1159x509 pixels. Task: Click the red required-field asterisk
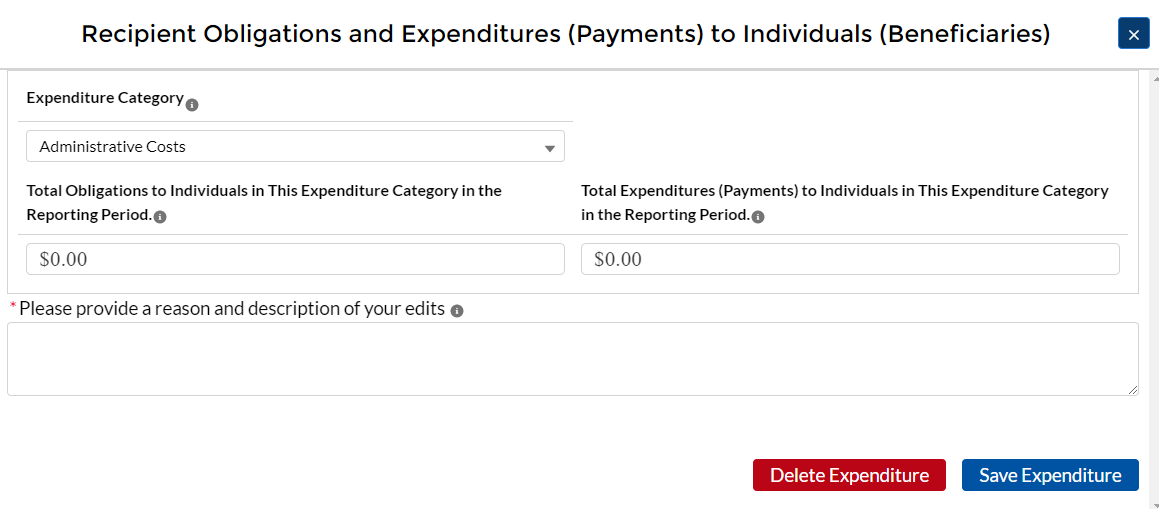pyautogui.click(x=13, y=306)
